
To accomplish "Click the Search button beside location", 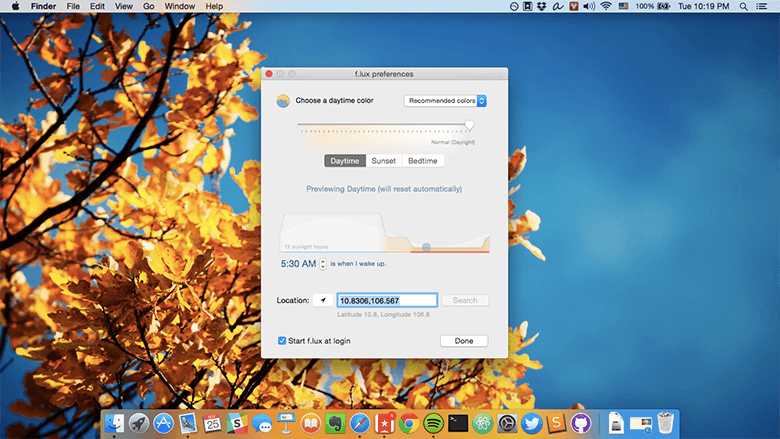I will [465, 300].
